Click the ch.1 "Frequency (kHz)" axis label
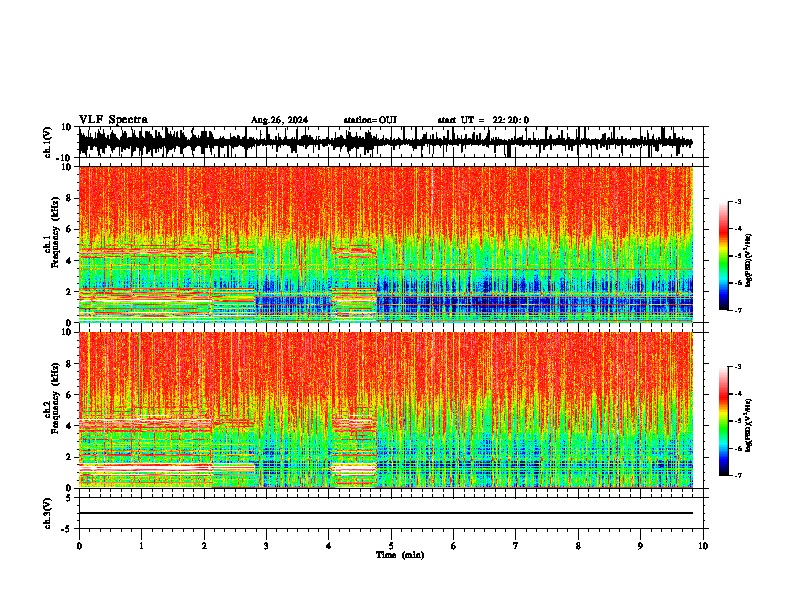The image size is (792, 612). pos(55,232)
